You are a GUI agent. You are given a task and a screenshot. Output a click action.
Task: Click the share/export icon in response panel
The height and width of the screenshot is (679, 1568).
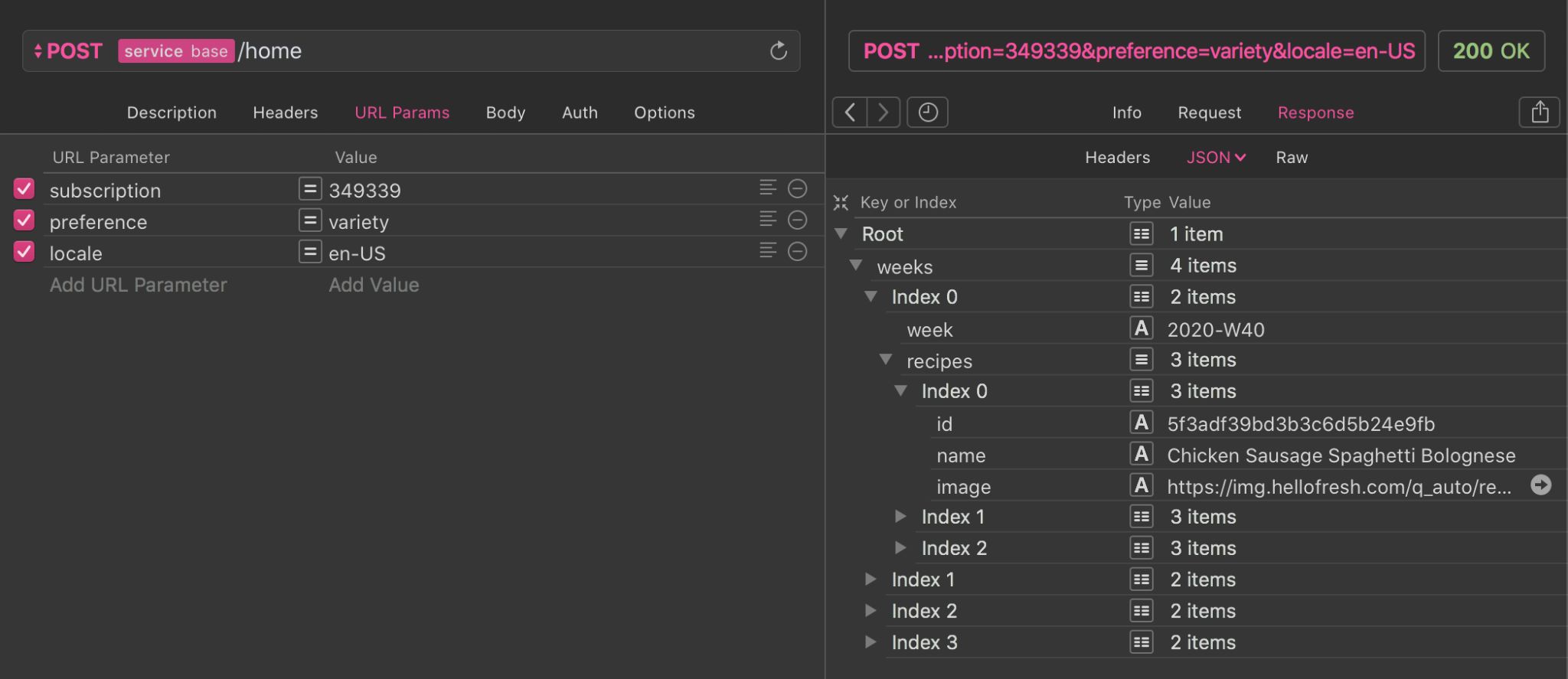(x=1540, y=113)
